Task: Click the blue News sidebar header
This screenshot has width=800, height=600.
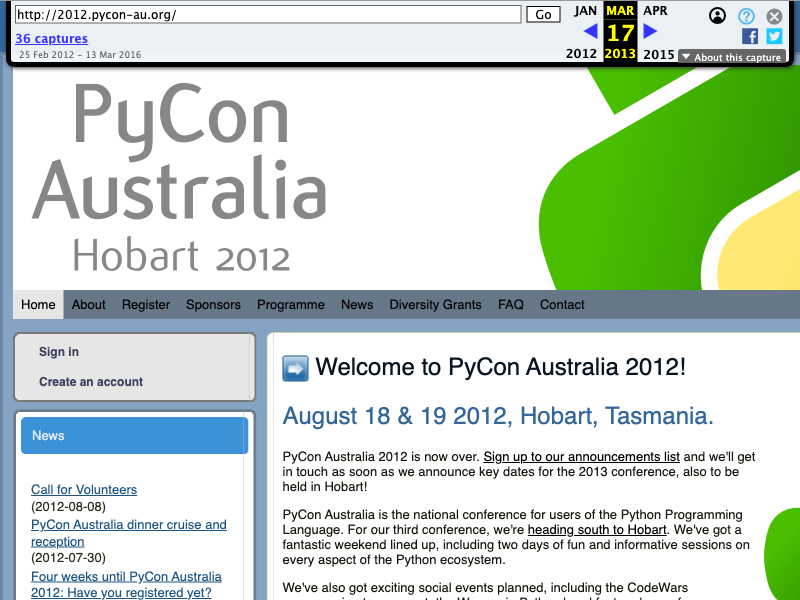Action: pyautogui.click(x=135, y=436)
